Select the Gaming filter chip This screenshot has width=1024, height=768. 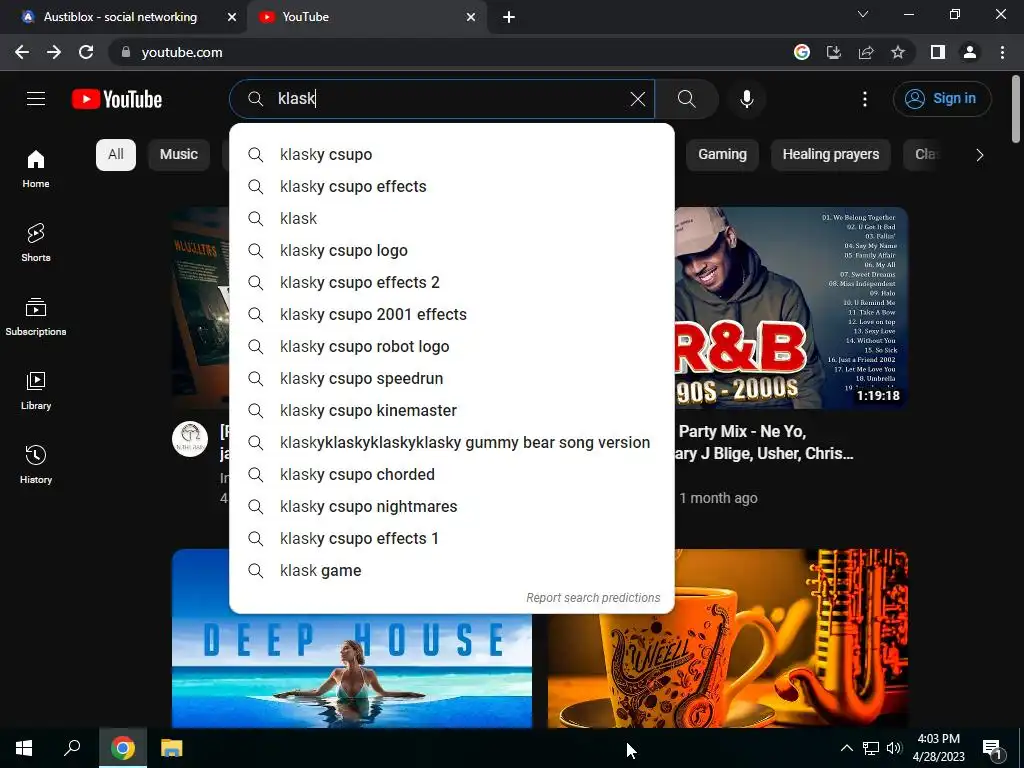click(x=722, y=155)
